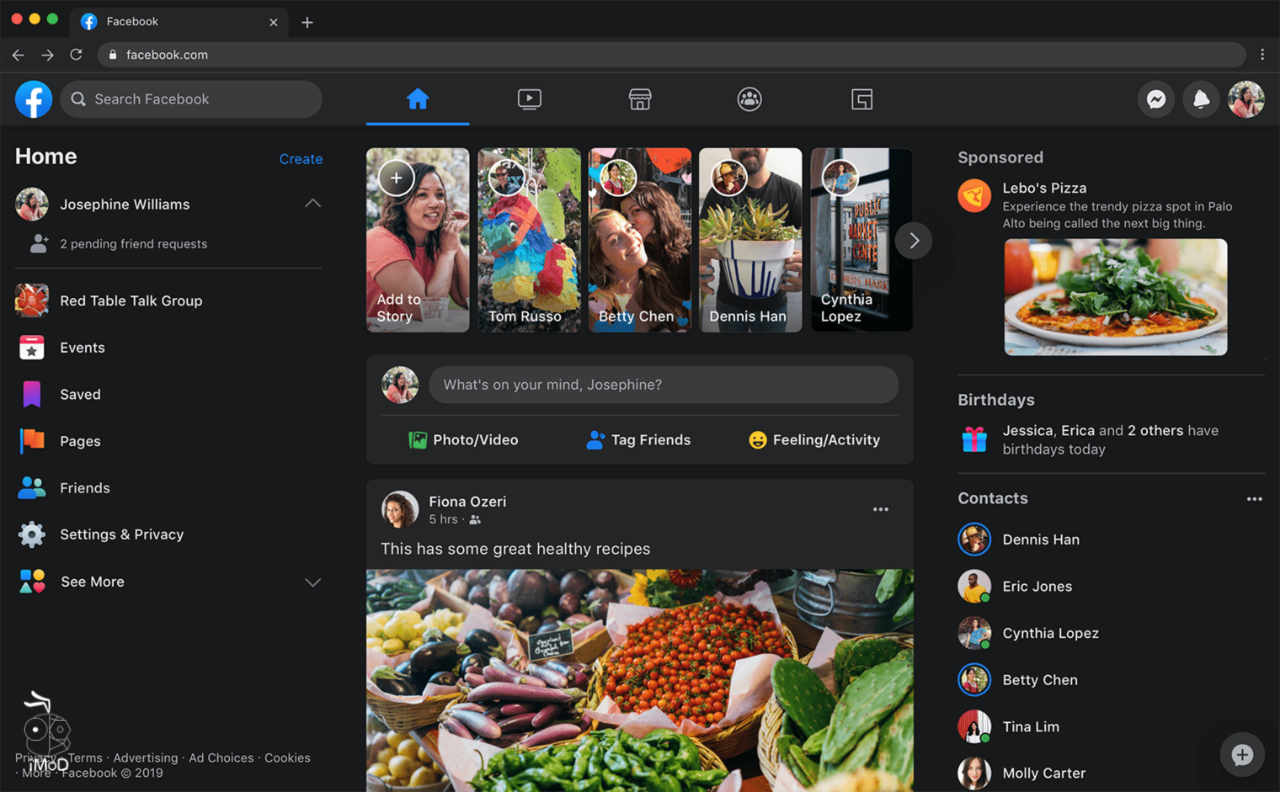The height and width of the screenshot is (792, 1280).
Task: Open the Pages flag icon
Action: pos(32,441)
